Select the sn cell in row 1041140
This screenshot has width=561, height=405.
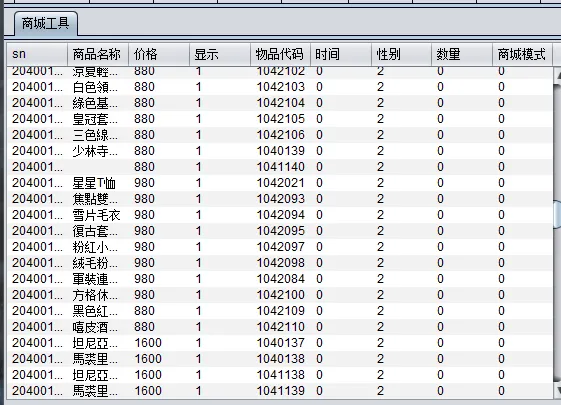(x=37, y=167)
